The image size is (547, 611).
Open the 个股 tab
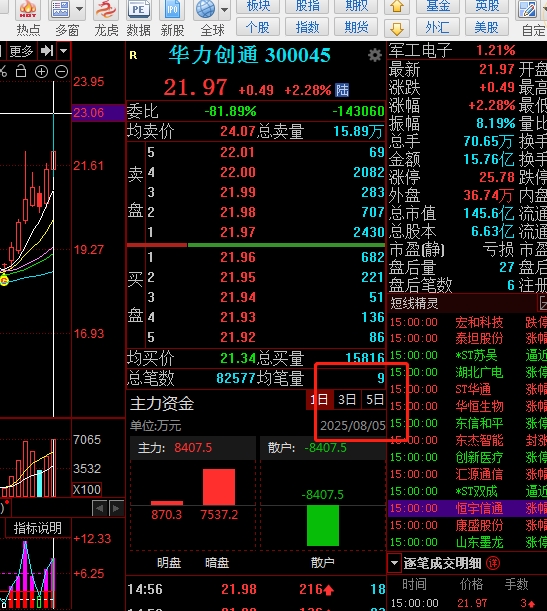tap(258, 27)
